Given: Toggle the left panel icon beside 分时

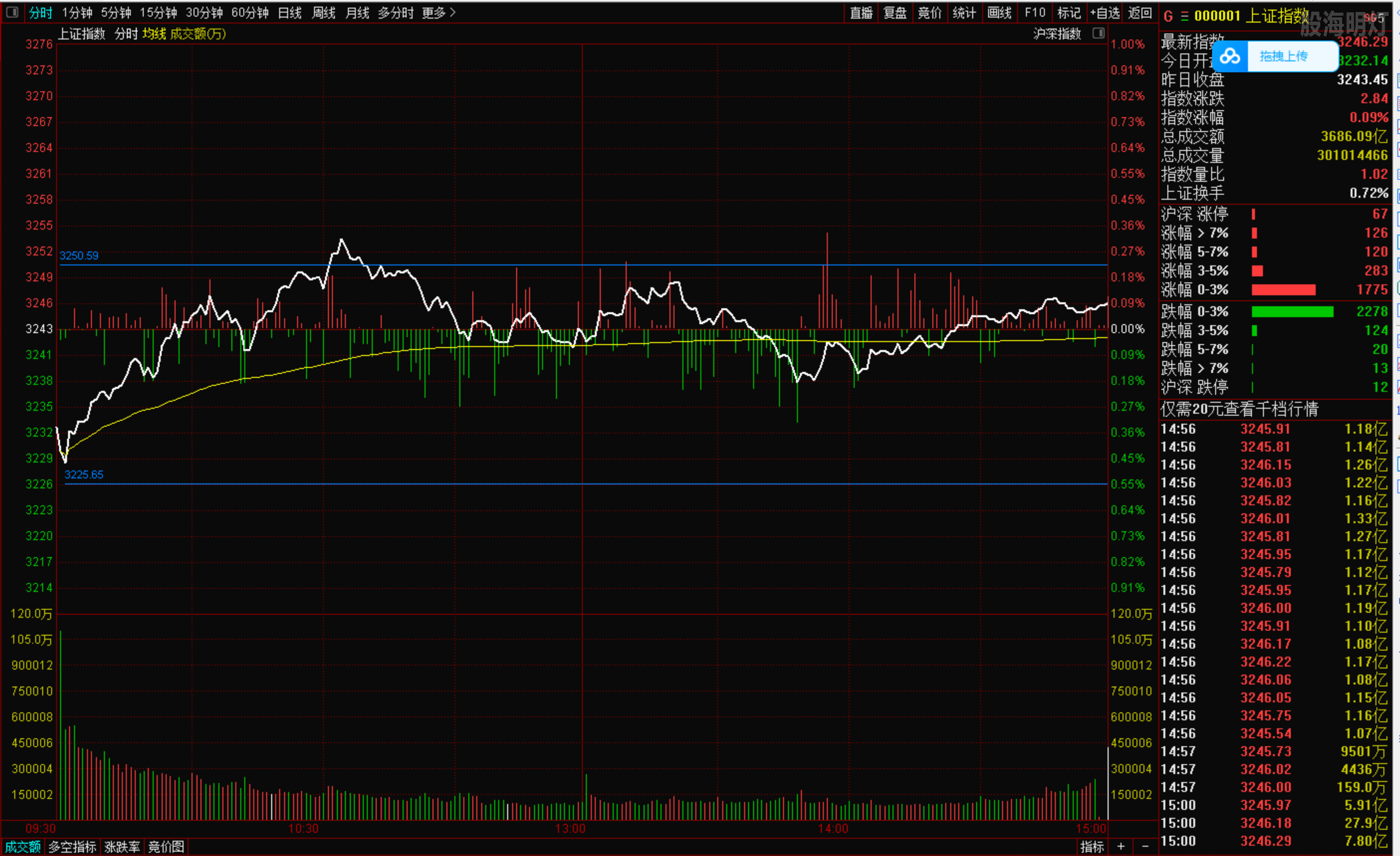Looking at the screenshot, I should coord(12,13).
